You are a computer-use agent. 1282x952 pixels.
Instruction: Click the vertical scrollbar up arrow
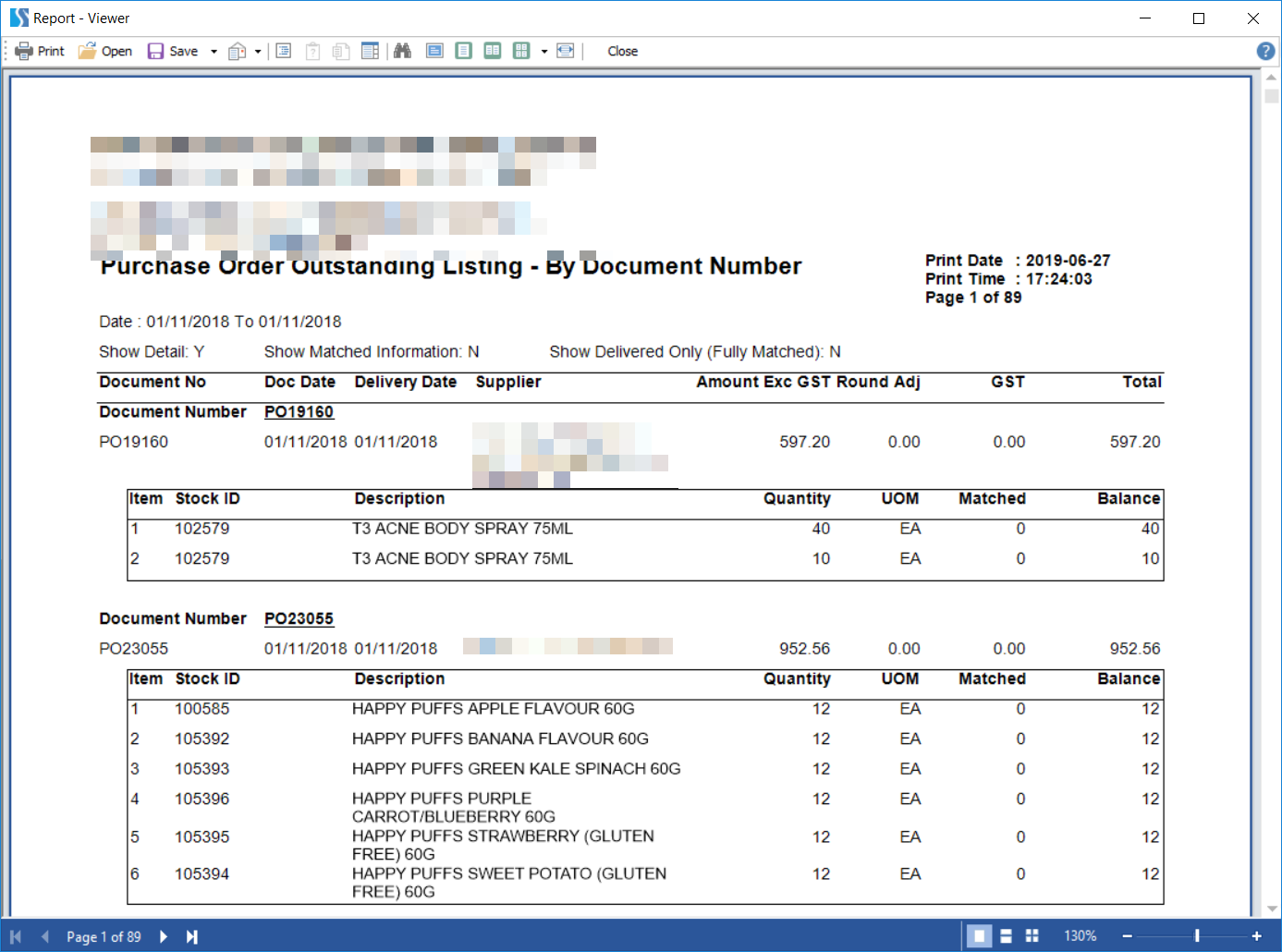click(x=1271, y=78)
